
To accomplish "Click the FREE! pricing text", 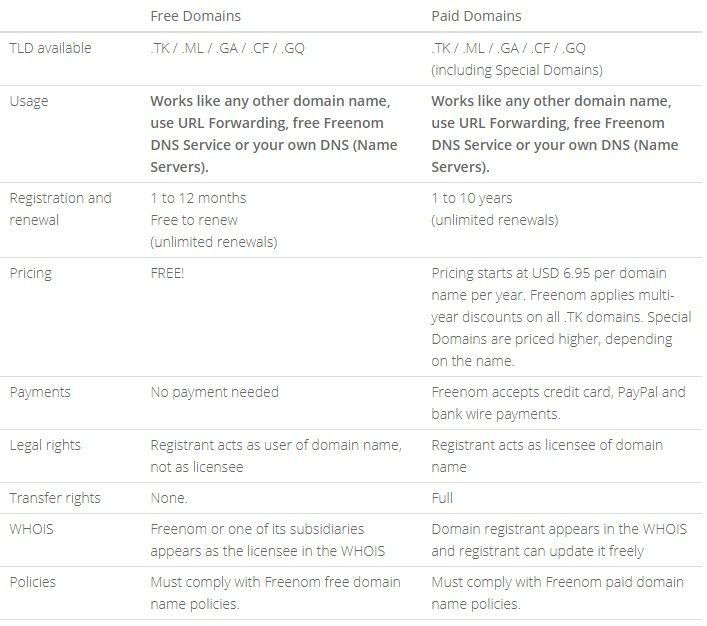I will 167,272.
